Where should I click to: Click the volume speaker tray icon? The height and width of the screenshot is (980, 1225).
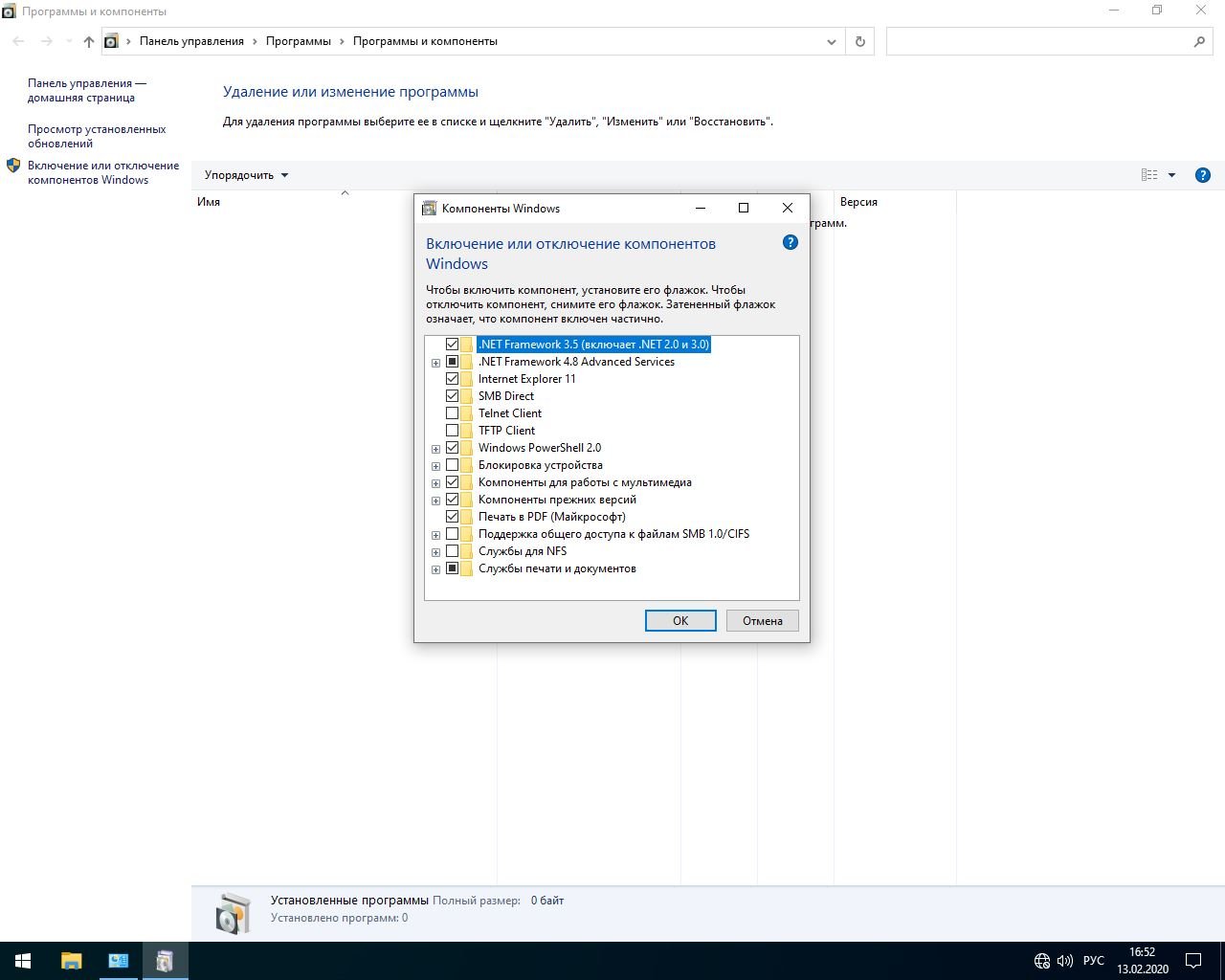pyautogui.click(x=1065, y=961)
